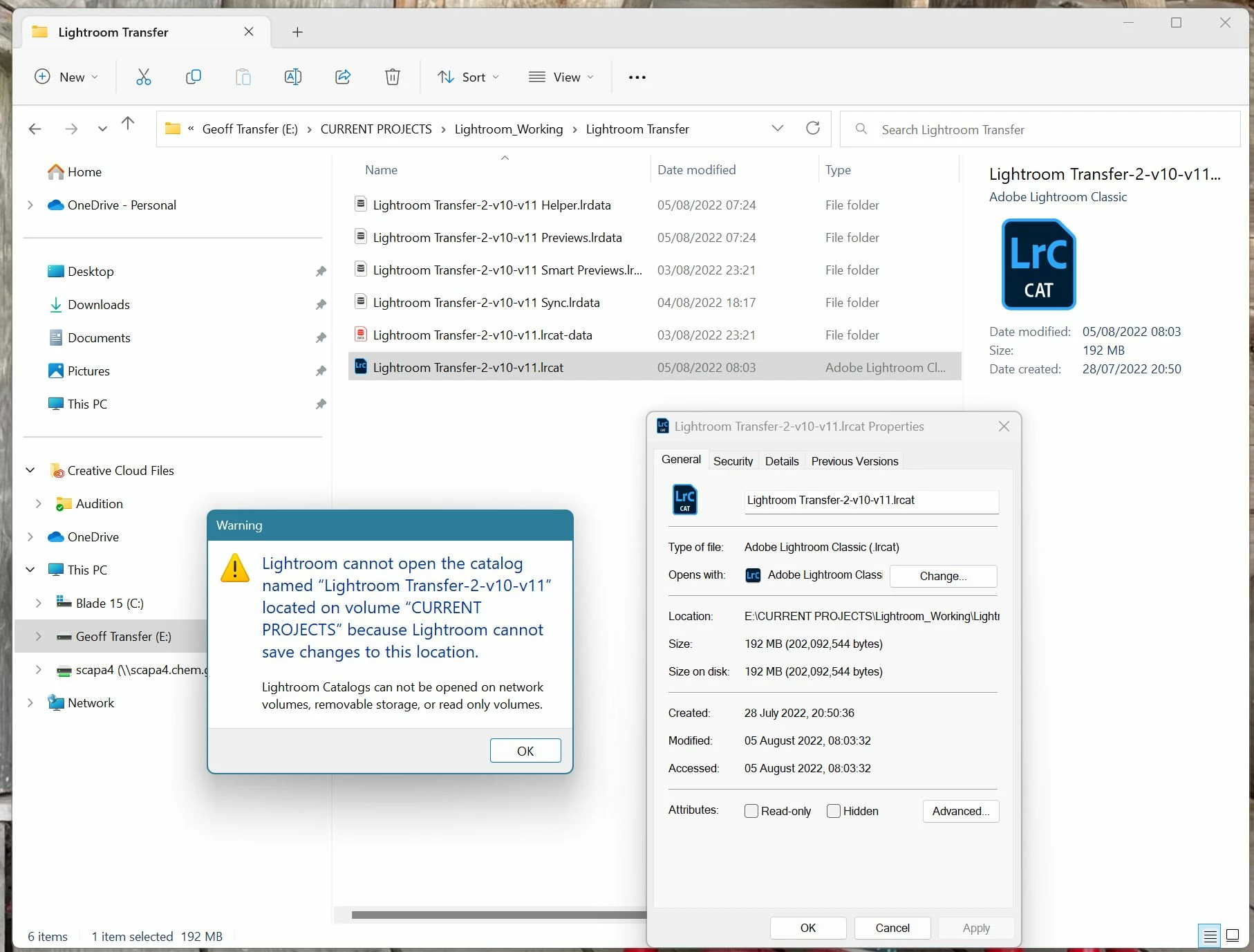Collapse the This PC tree node
The height and width of the screenshot is (952, 1254).
(x=30, y=570)
